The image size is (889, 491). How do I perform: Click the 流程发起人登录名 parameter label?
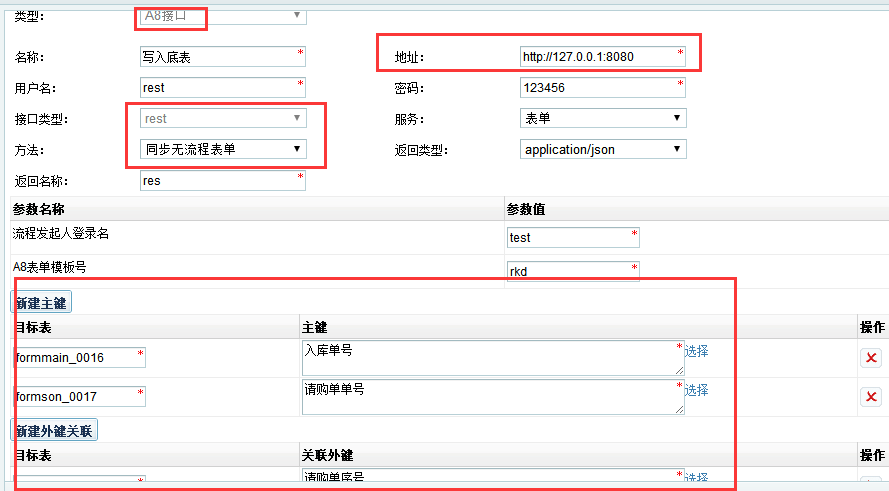tap(61, 234)
